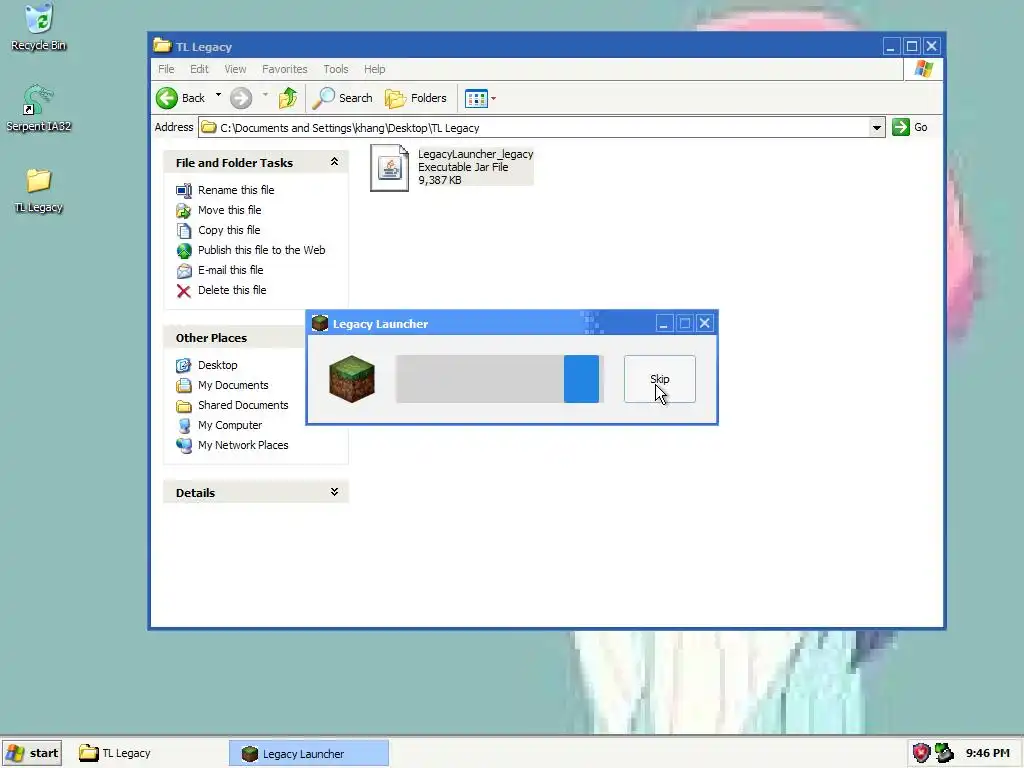Expand the Details panel

pyautogui.click(x=334, y=492)
